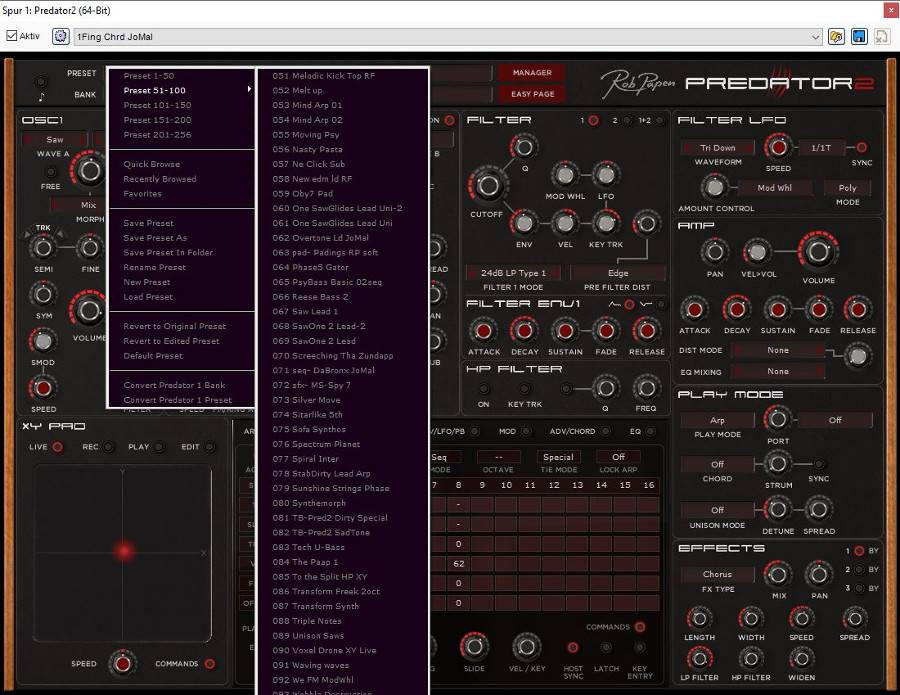Click the round button above the note symbol

tap(41, 80)
